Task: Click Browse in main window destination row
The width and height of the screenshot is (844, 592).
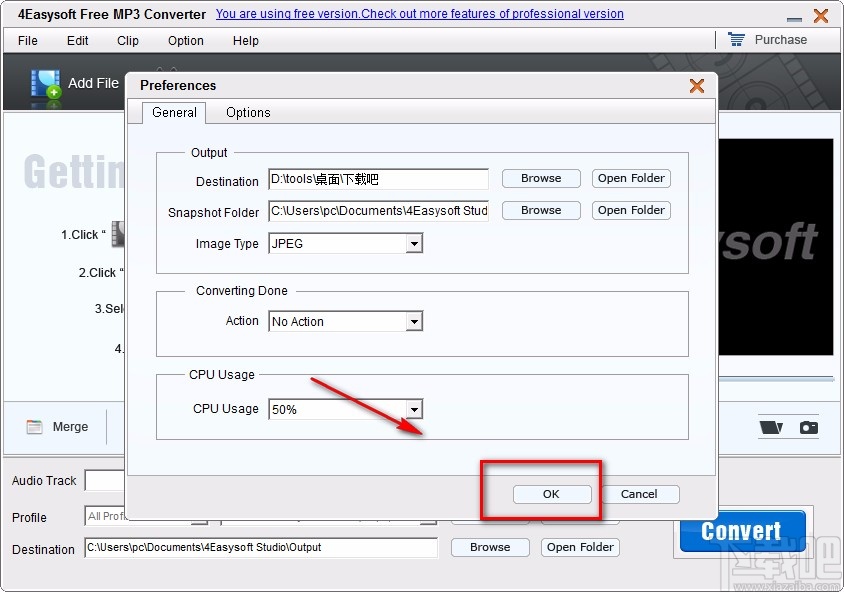Action: (x=490, y=547)
